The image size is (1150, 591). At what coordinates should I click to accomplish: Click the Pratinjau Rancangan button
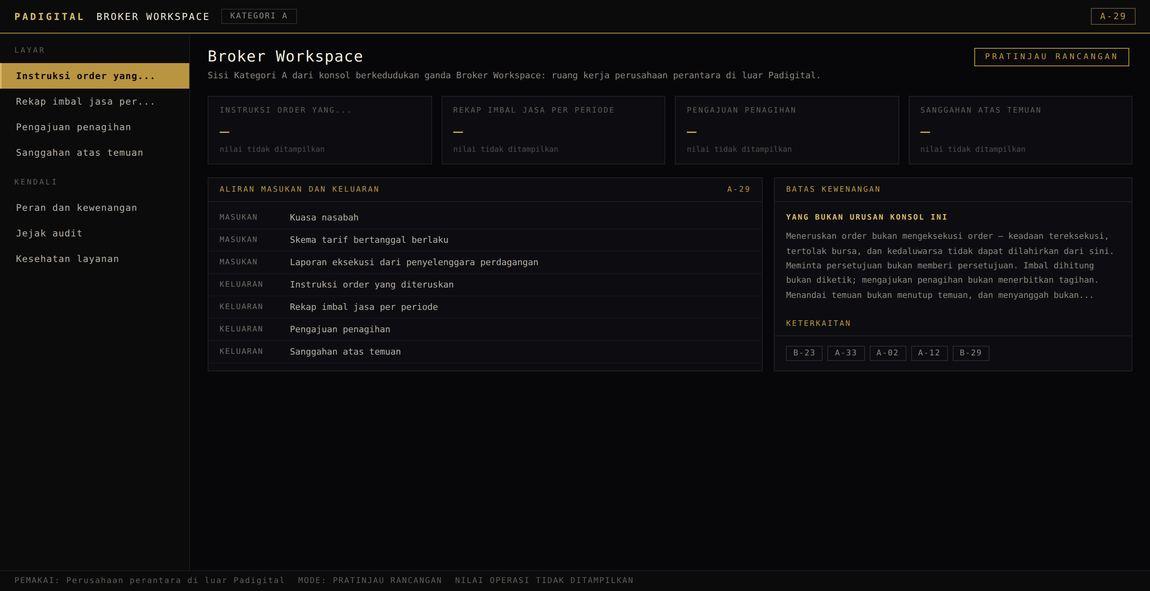[1051, 56]
